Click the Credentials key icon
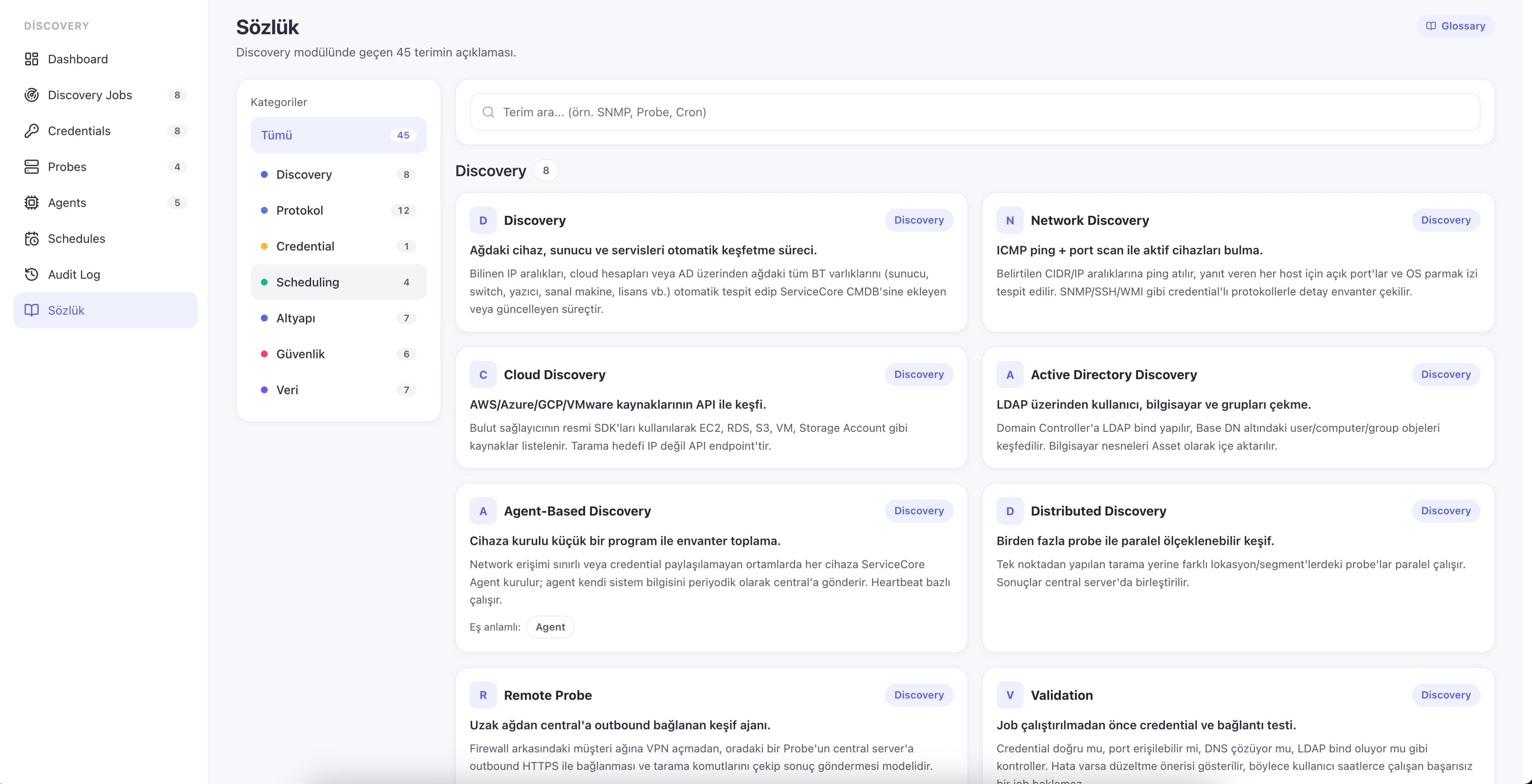 click(32, 131)
